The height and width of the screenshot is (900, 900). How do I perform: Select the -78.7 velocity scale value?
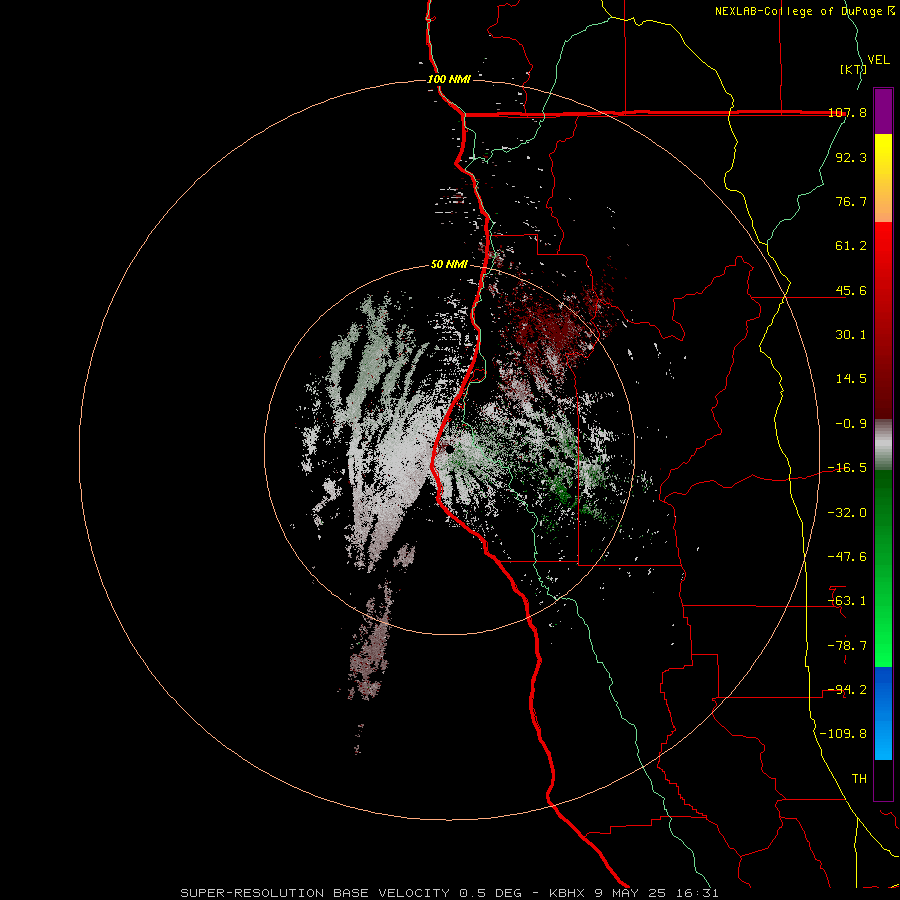pos(847,646)
